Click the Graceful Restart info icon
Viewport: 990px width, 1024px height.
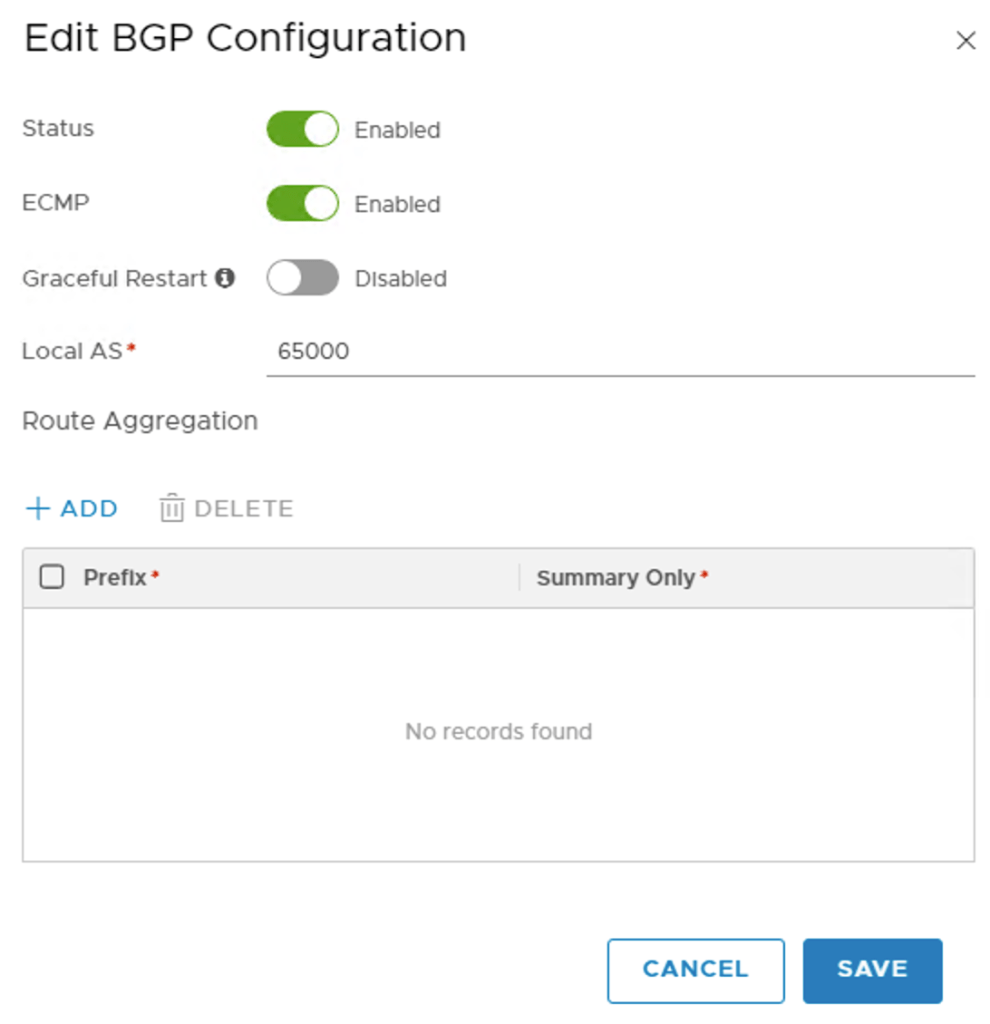[226, 278]
